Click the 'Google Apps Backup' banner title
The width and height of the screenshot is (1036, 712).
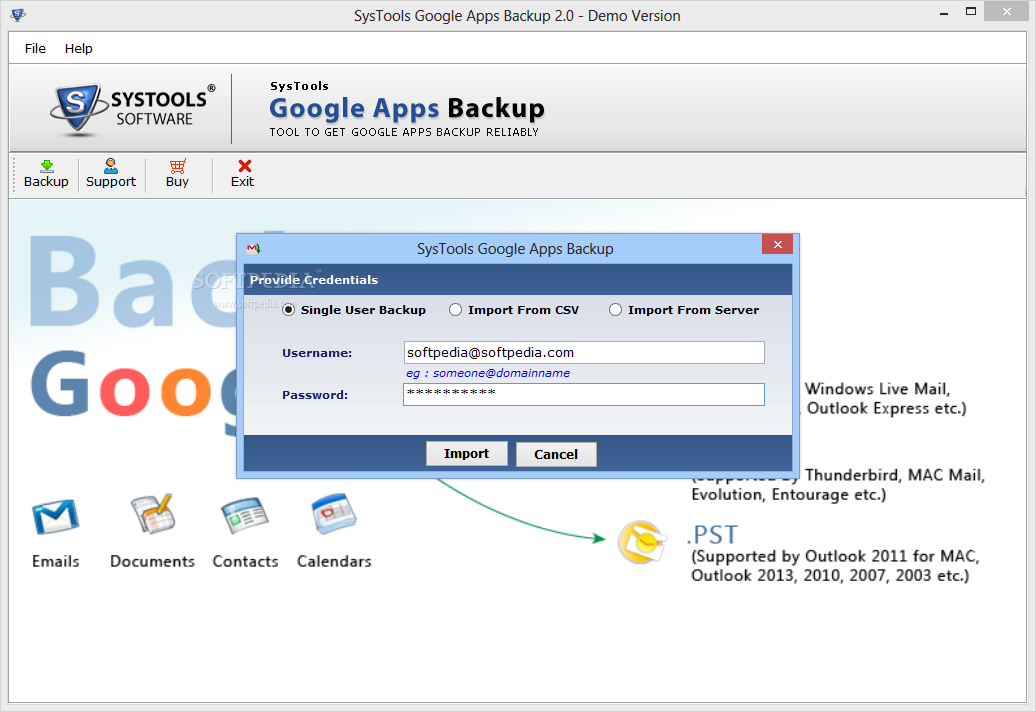[x=407, y=108]
